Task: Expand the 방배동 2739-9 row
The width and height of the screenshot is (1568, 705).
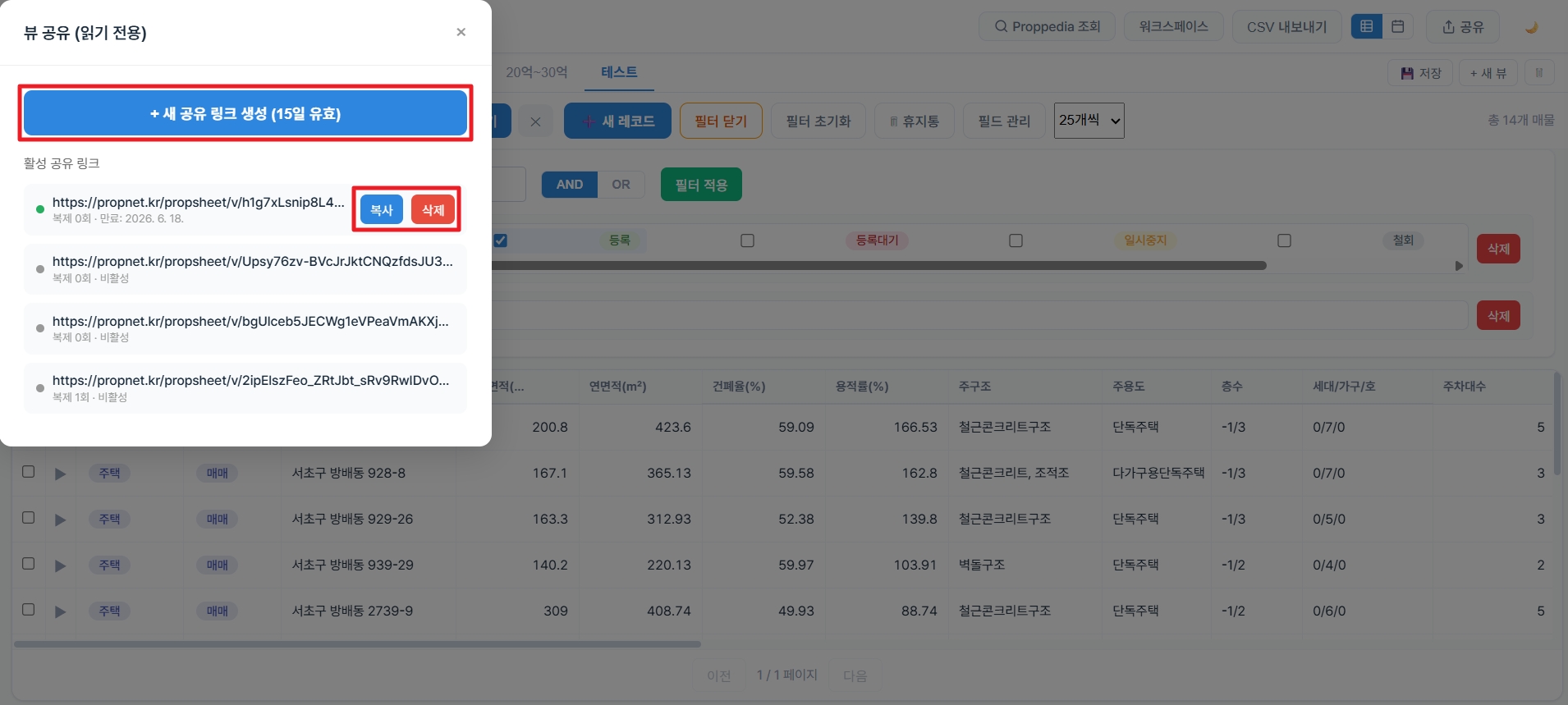Action: point(60,611)
